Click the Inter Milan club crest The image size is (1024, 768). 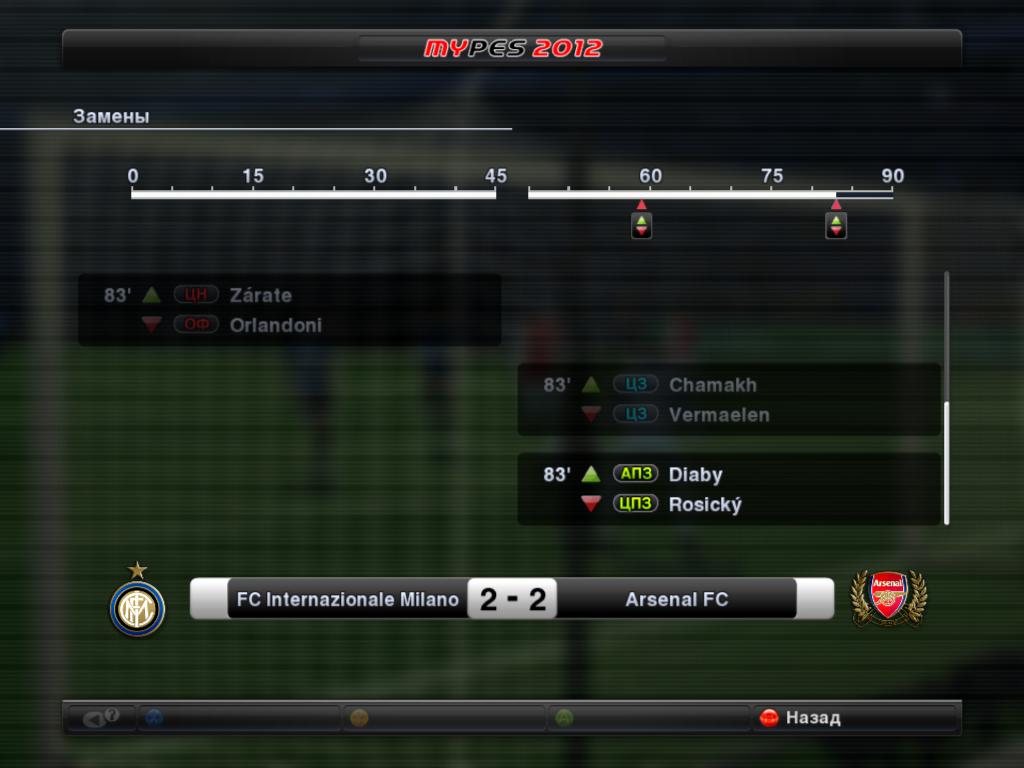tap(137, 599)
